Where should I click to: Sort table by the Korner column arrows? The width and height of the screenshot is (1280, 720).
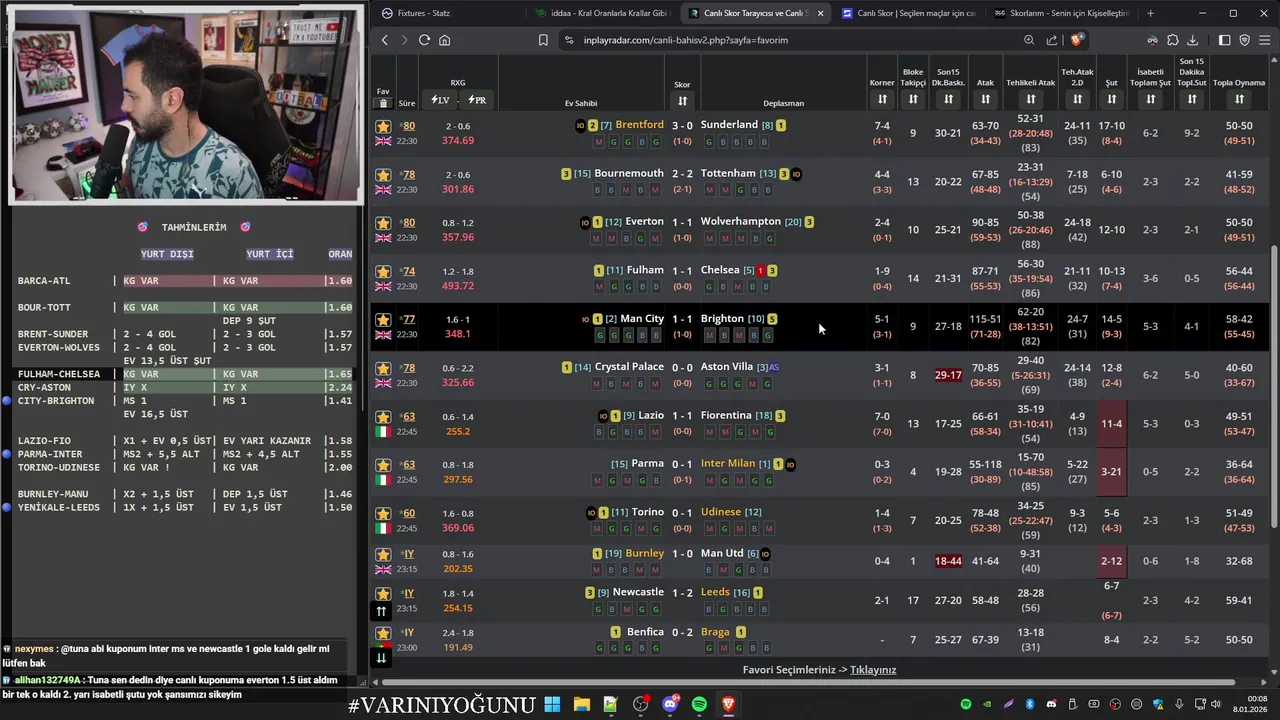tap(882, 99)
